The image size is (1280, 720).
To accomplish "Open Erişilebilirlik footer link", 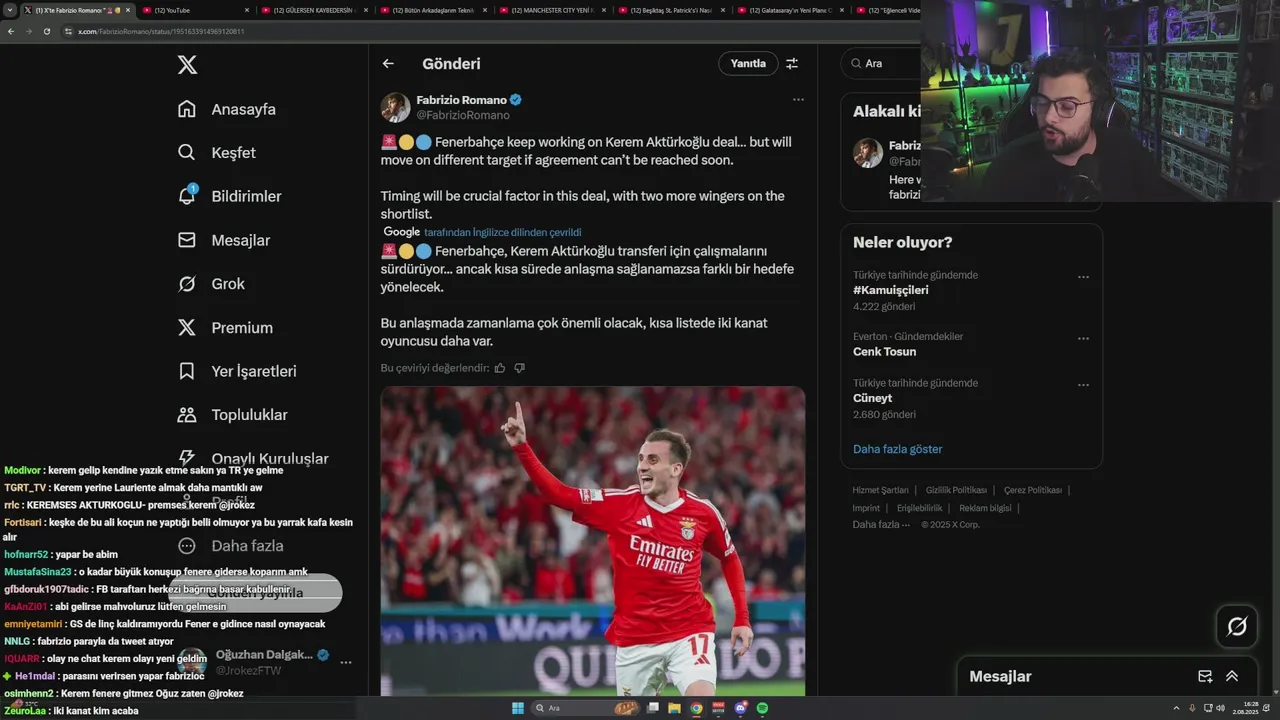I will (919, 508).
